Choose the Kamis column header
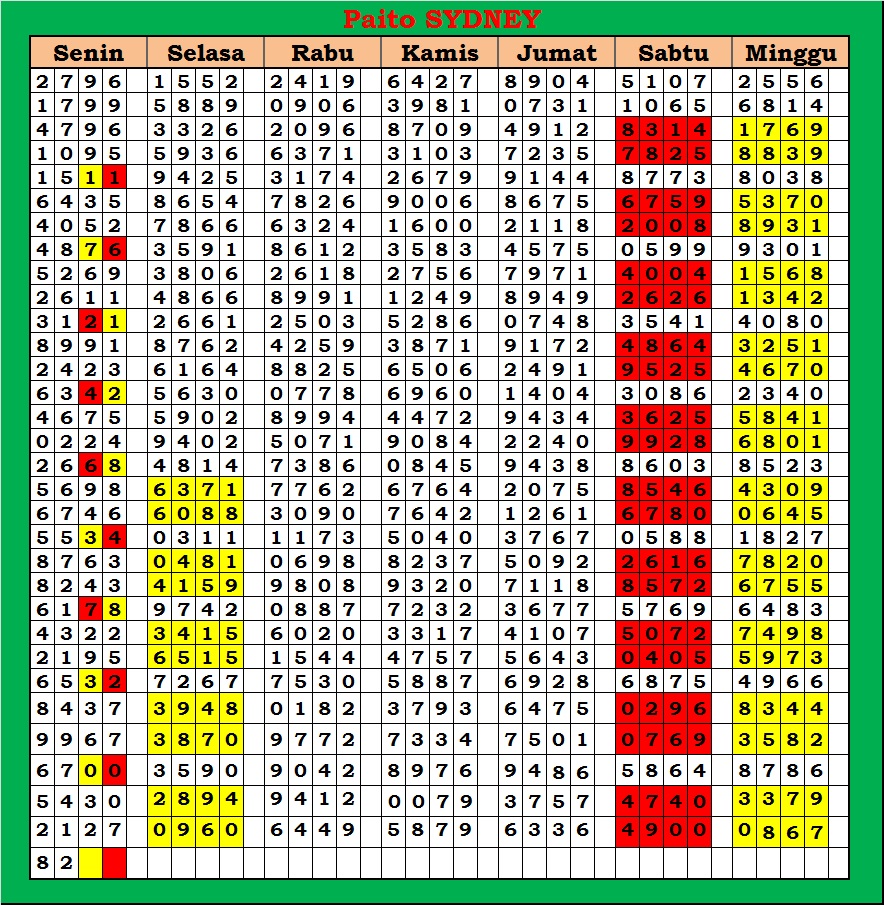The width and height of the screenshot is (884, 905). coord(439,53)
